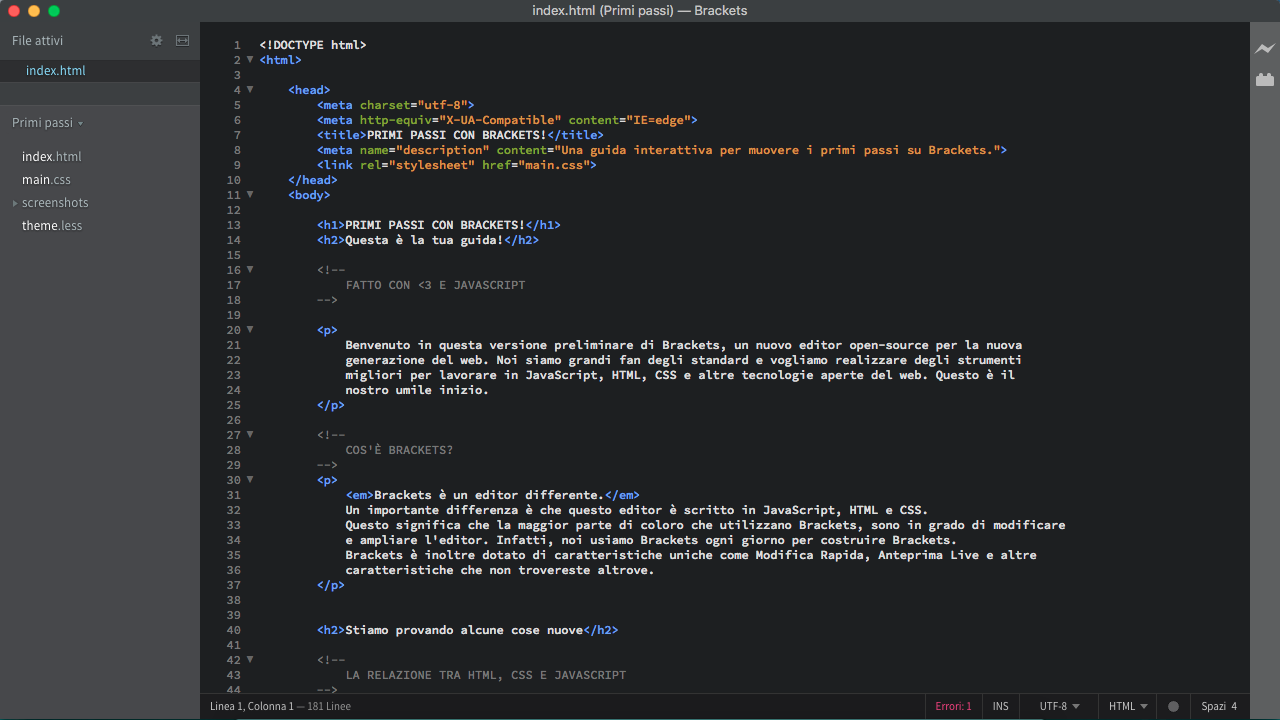Click the red macOS close button
The width and height of the screenshot is (1280, 720).
[14, 11]
